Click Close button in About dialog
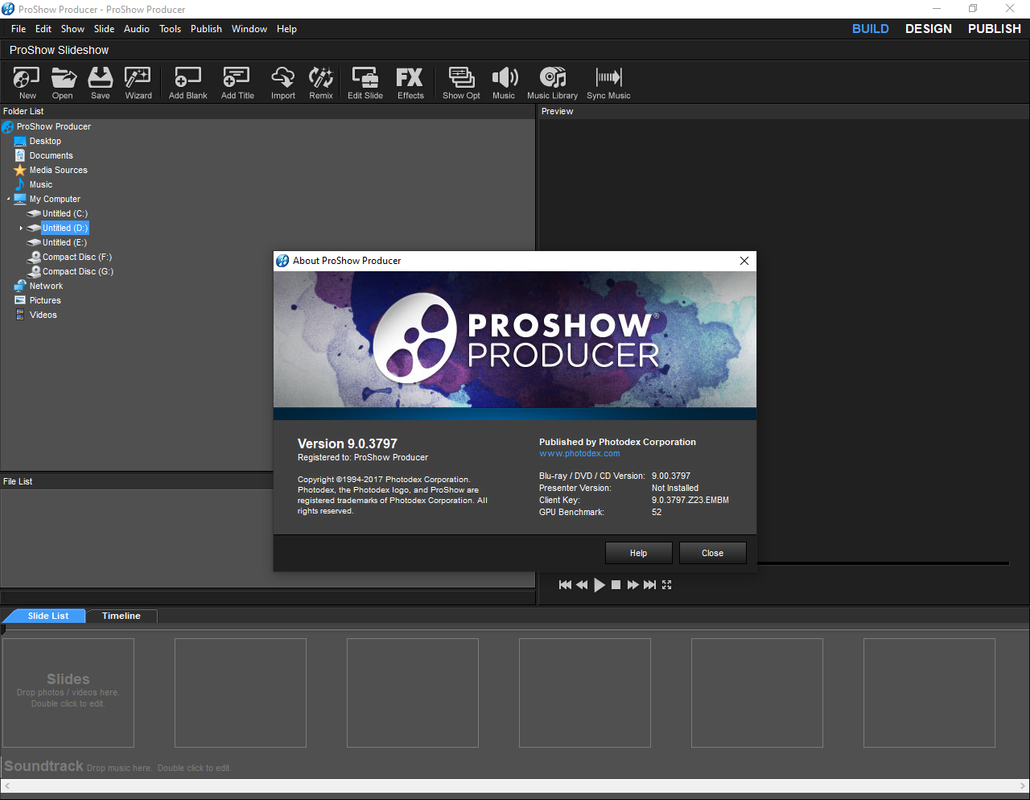Image resolution: width=1030 pixels, height=800 pixels. point(712,553)
